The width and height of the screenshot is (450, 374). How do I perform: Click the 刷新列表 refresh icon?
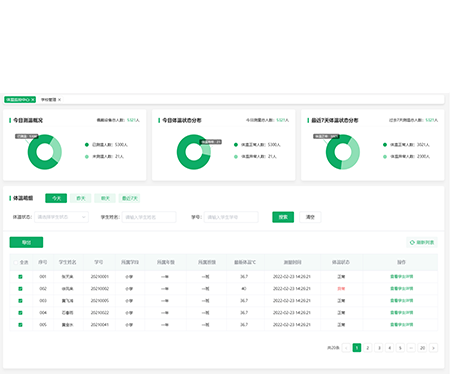click(412, 242)
